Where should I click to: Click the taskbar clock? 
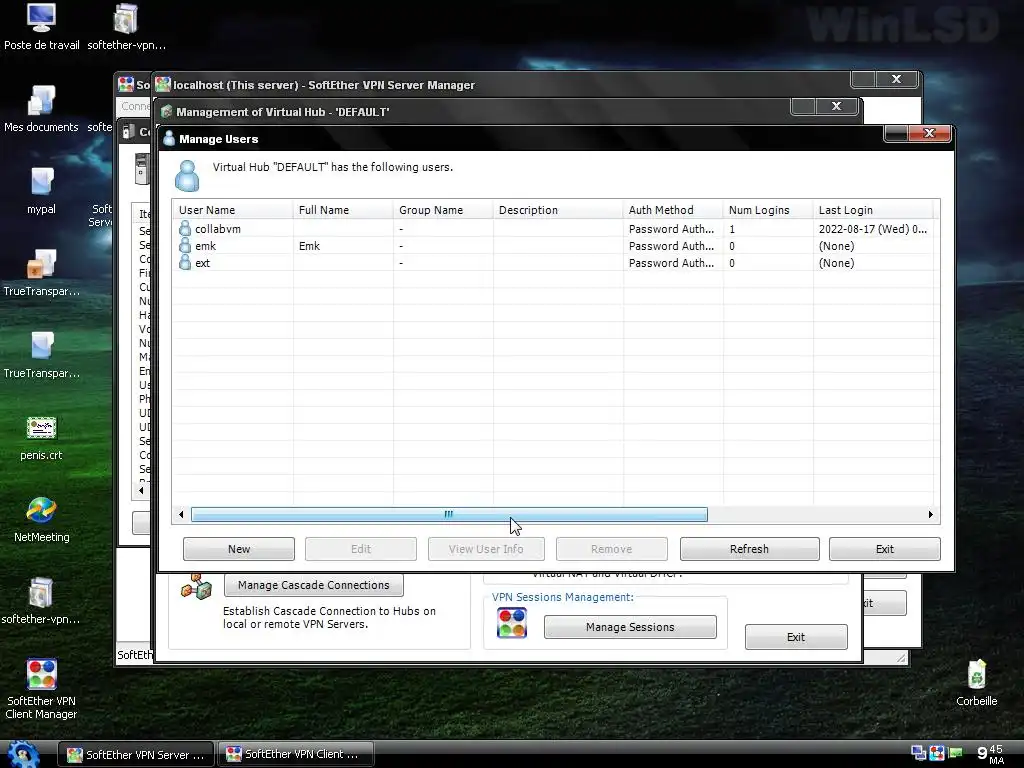[990, 754]
